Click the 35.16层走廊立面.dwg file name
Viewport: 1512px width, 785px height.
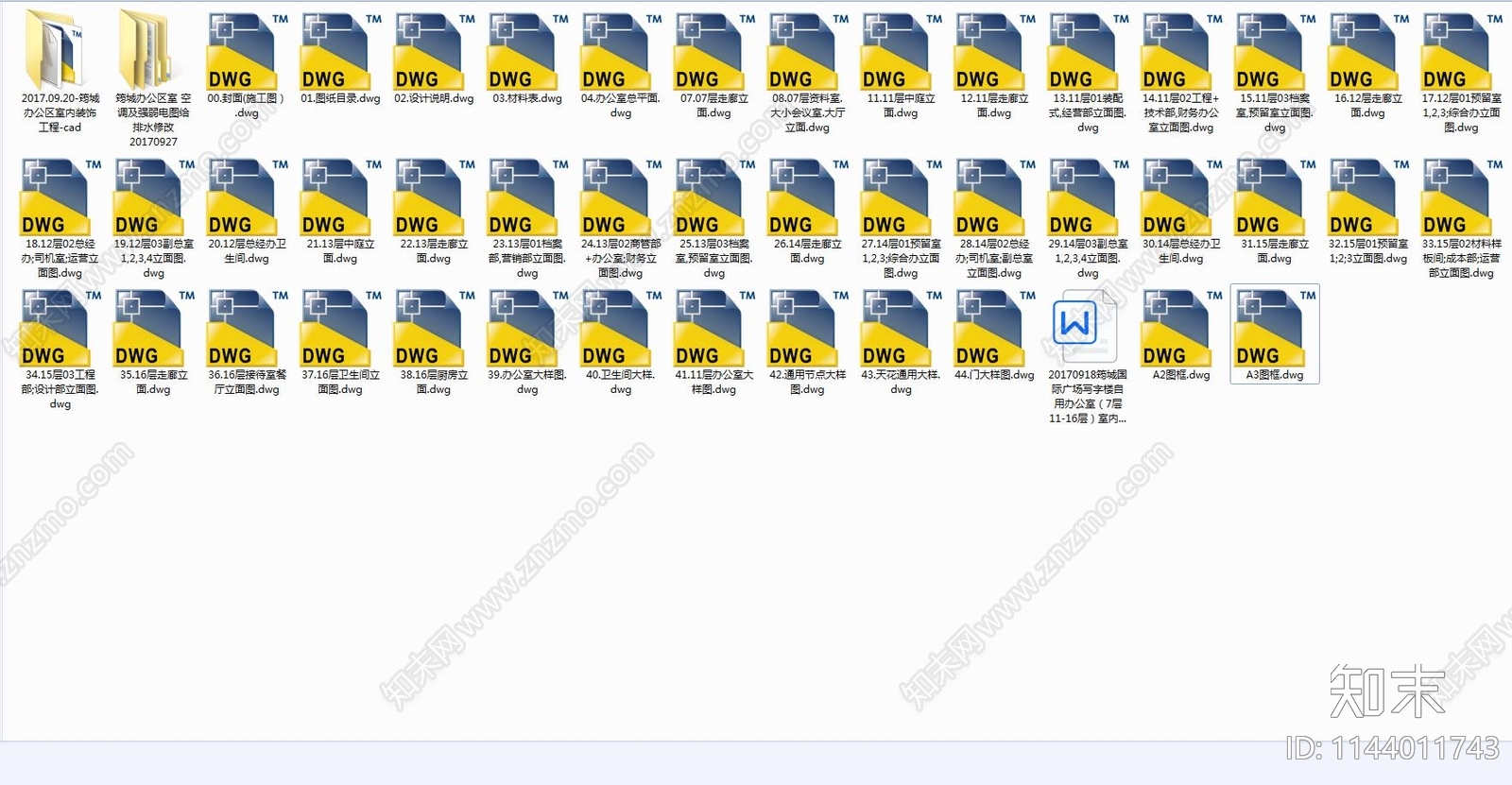click(x=153, y=382)
